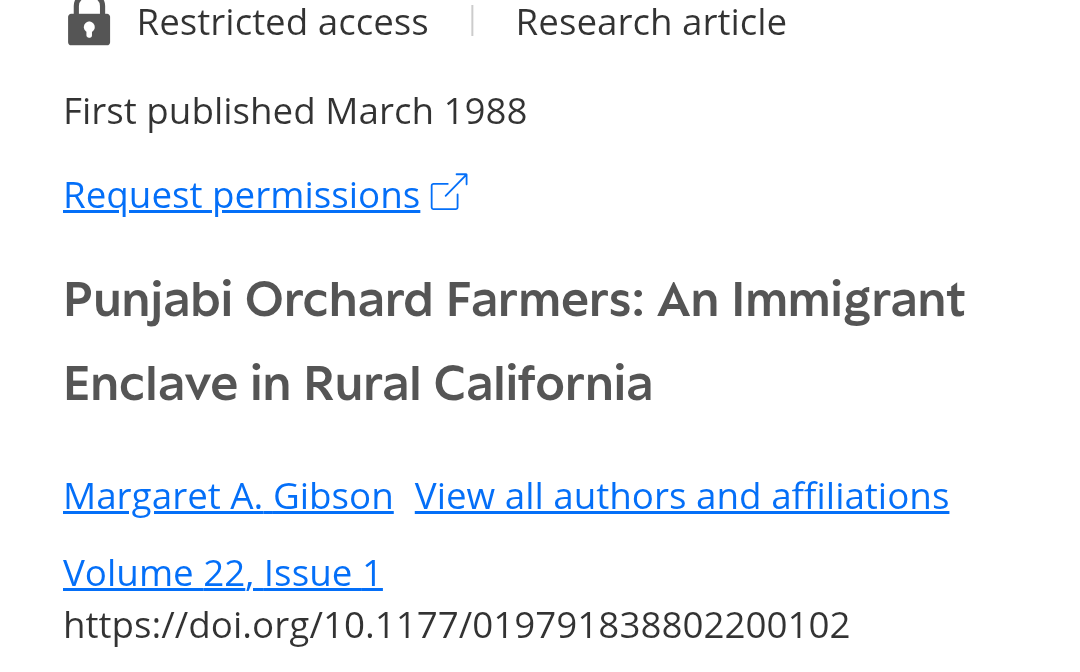Click the word Punjabi in the heading
1080x672 pixels.
[x=147, y=301]
